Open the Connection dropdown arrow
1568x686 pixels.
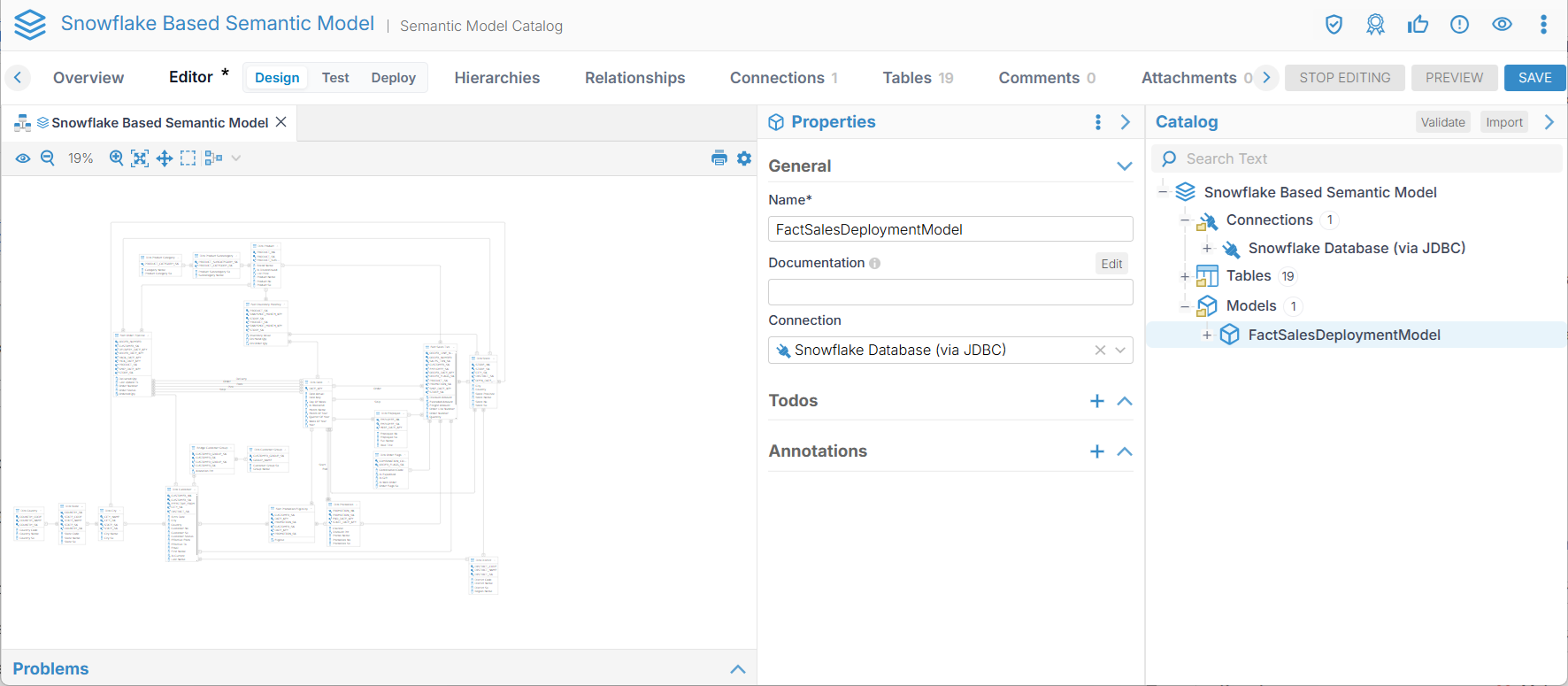coord(1120,351)
